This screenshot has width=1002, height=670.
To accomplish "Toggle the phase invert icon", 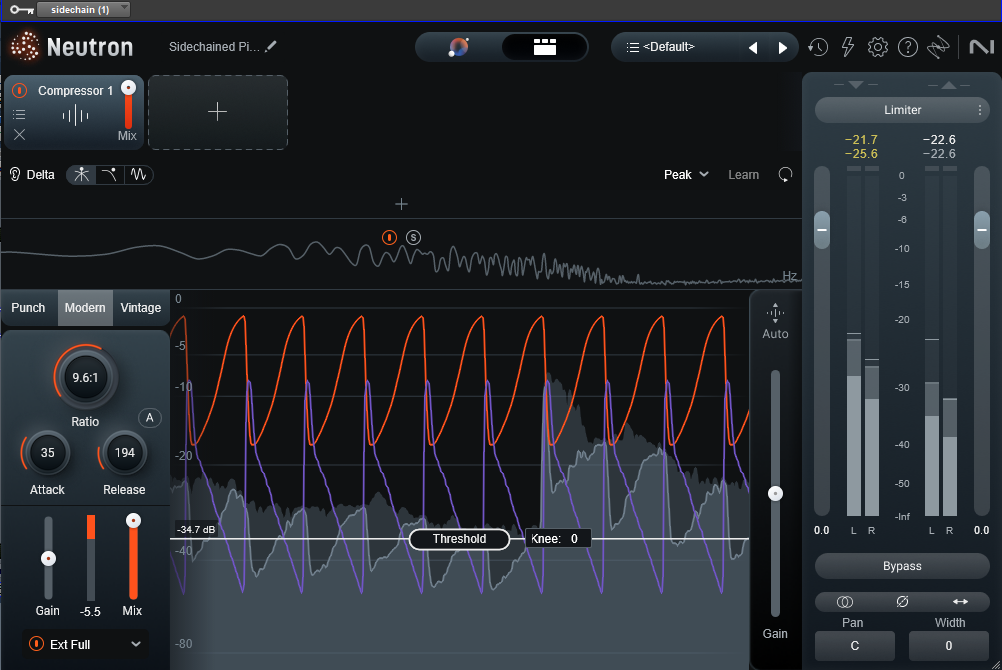I will coord(902,602).
